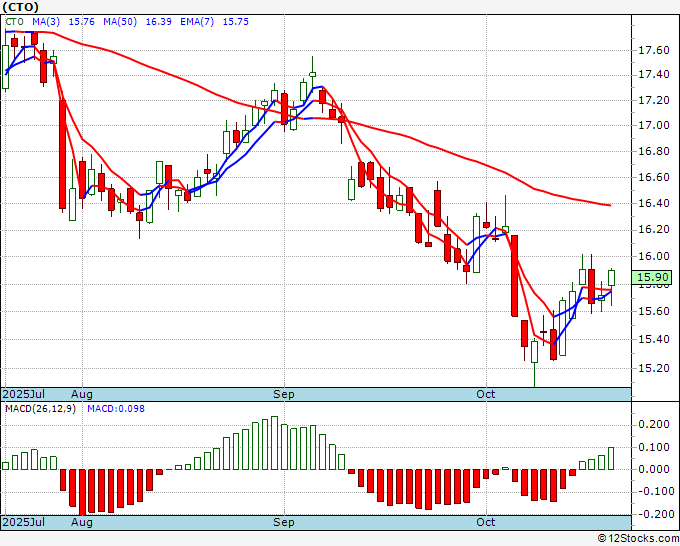This screenshot has width=680, height=546.
Task: Click the last green candlestick near 15.90
Action: (x=611, y=278)
